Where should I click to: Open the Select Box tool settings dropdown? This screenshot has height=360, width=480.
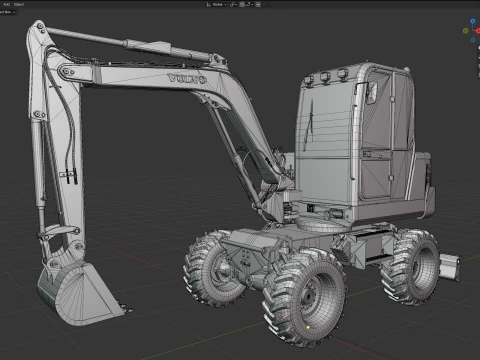(7, 12)
